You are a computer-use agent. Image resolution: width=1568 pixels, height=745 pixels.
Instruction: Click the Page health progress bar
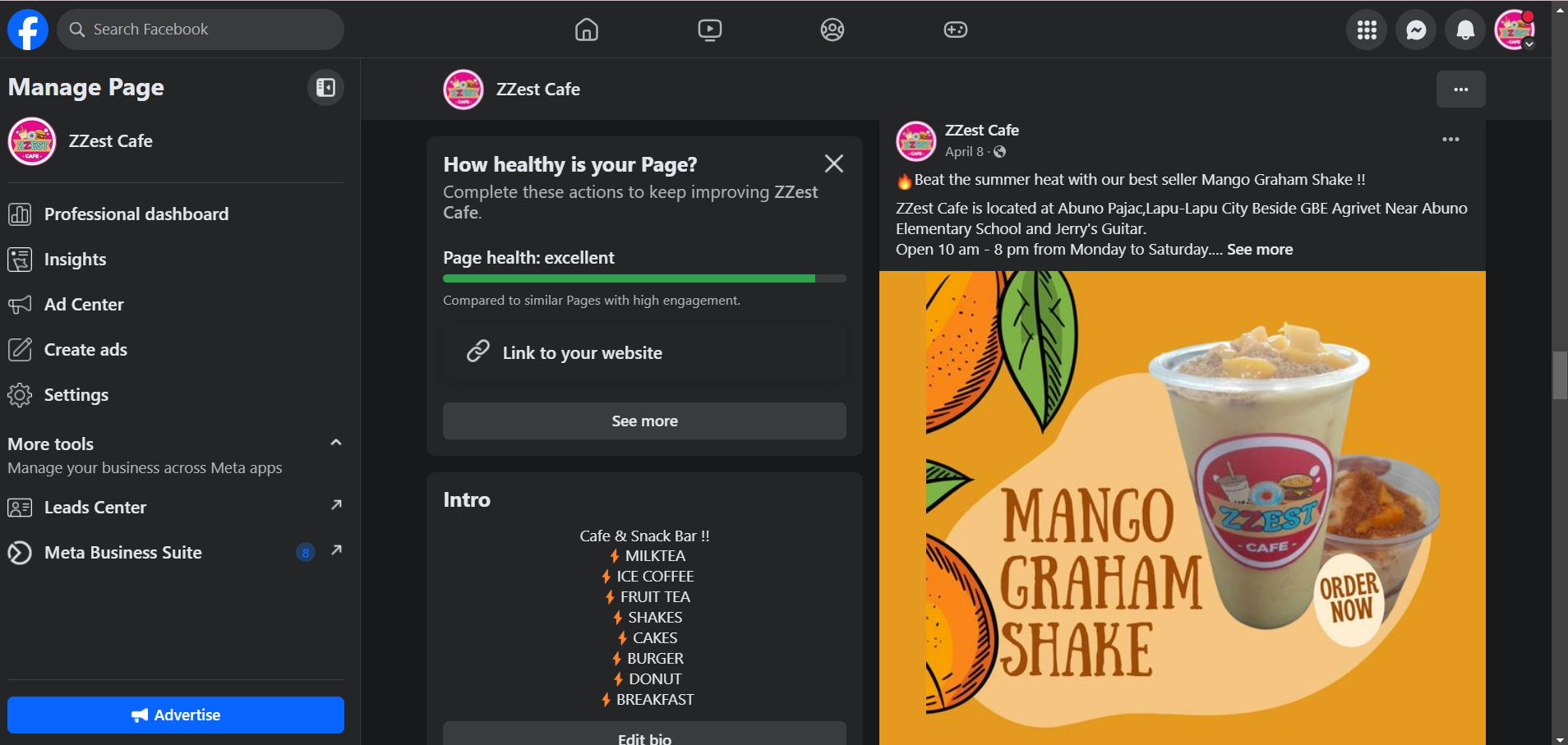click(644, 278)
